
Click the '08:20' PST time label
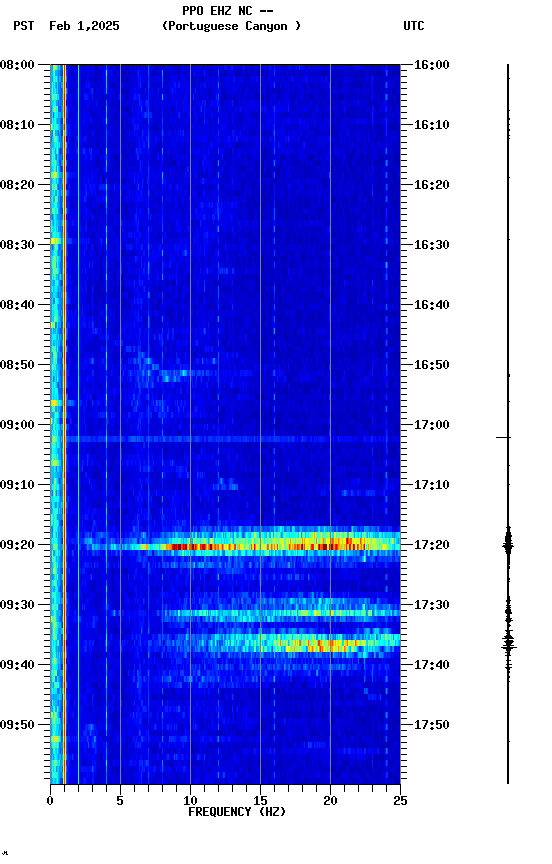tap(17, 185)
